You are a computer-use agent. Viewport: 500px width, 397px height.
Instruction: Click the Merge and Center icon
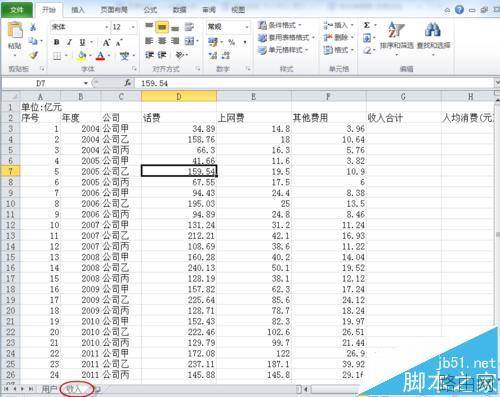189,41
